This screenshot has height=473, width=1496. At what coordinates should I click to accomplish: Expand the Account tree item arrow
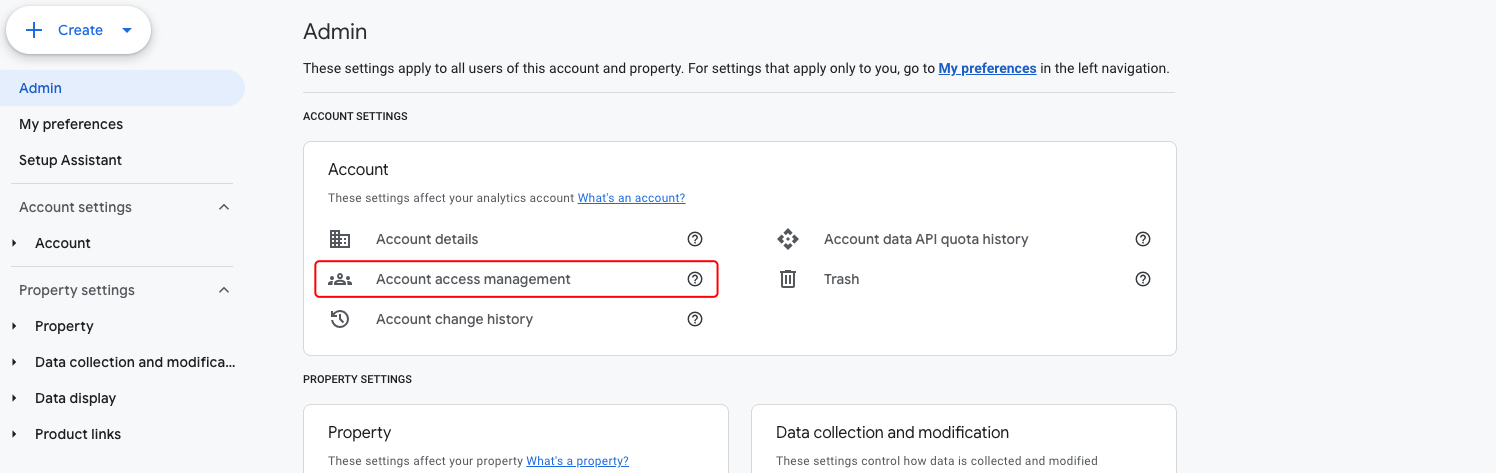(14, 243)
